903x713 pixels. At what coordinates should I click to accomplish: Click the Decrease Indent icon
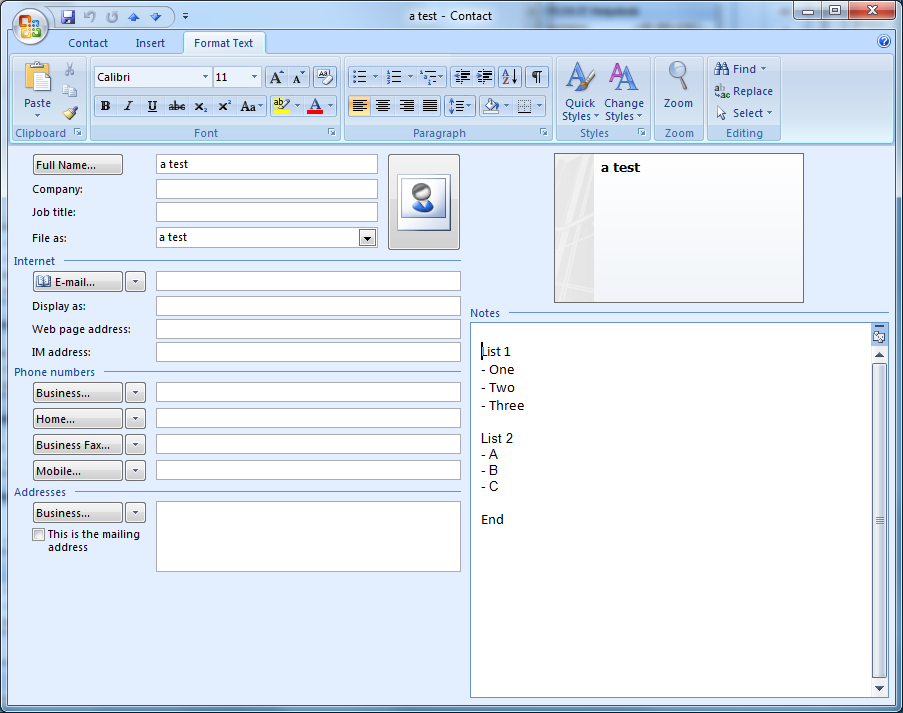point(462,77)
